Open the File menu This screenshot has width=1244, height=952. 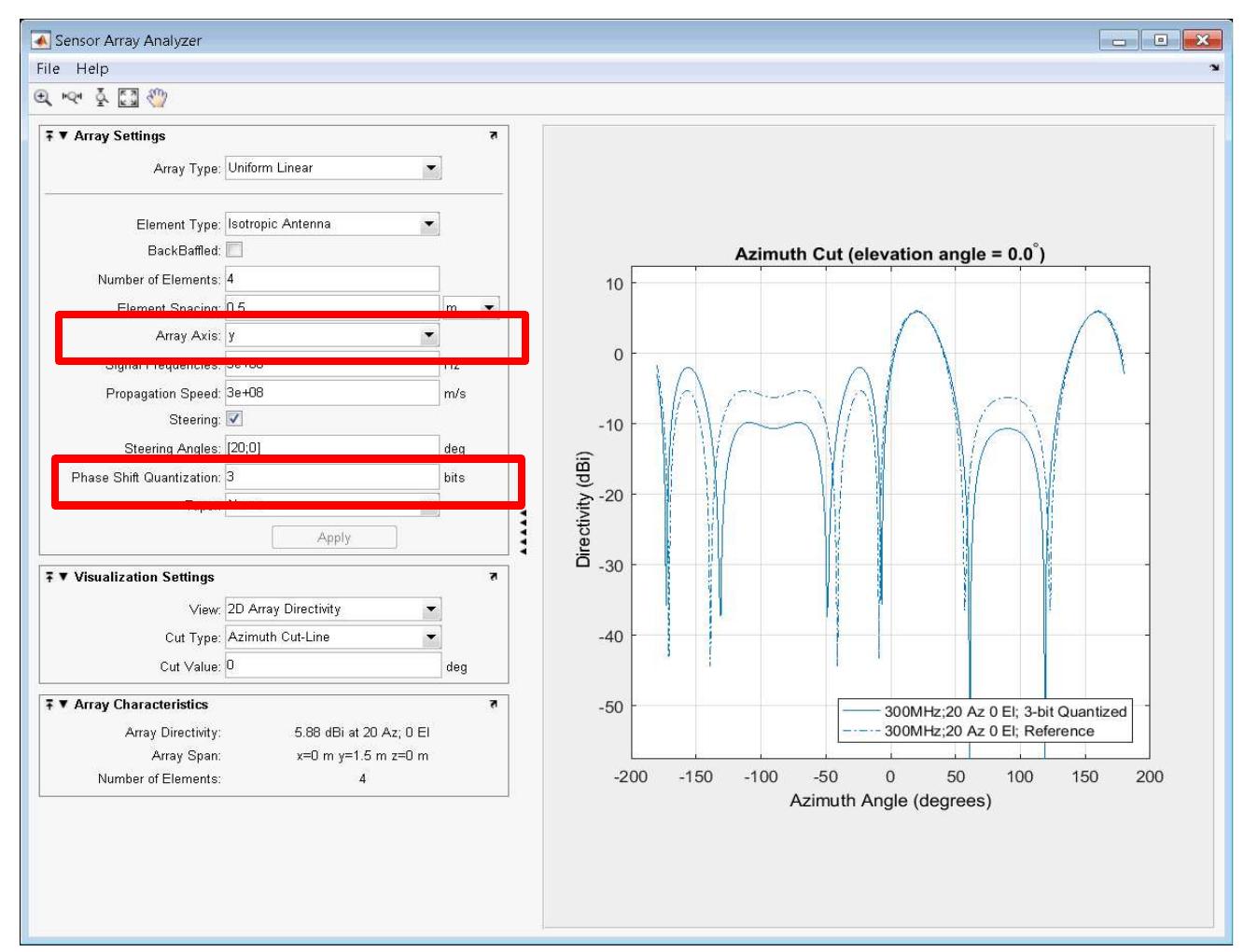pos(49,68)
